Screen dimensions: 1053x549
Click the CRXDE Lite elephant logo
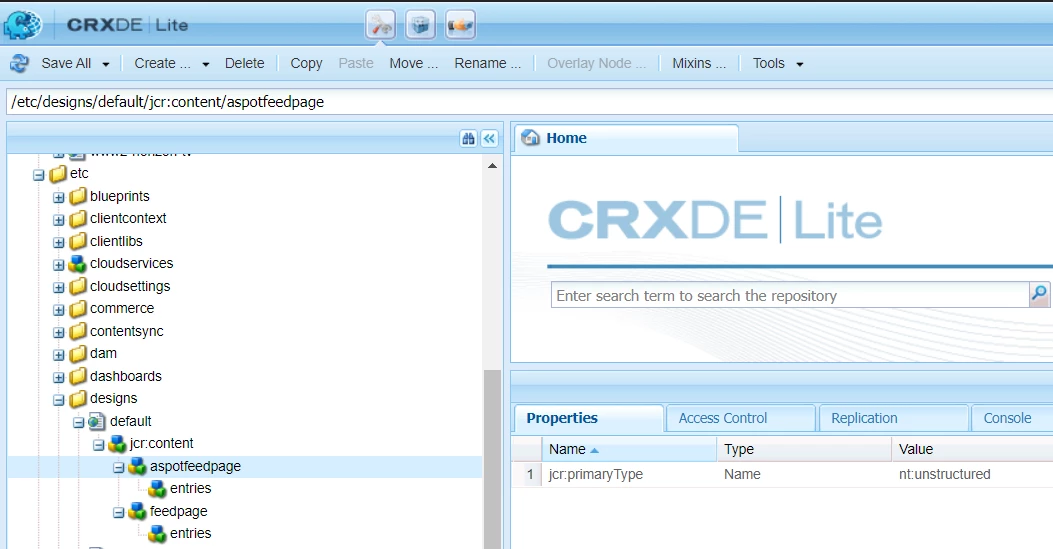pyautogui.click(x=22, y=25)
